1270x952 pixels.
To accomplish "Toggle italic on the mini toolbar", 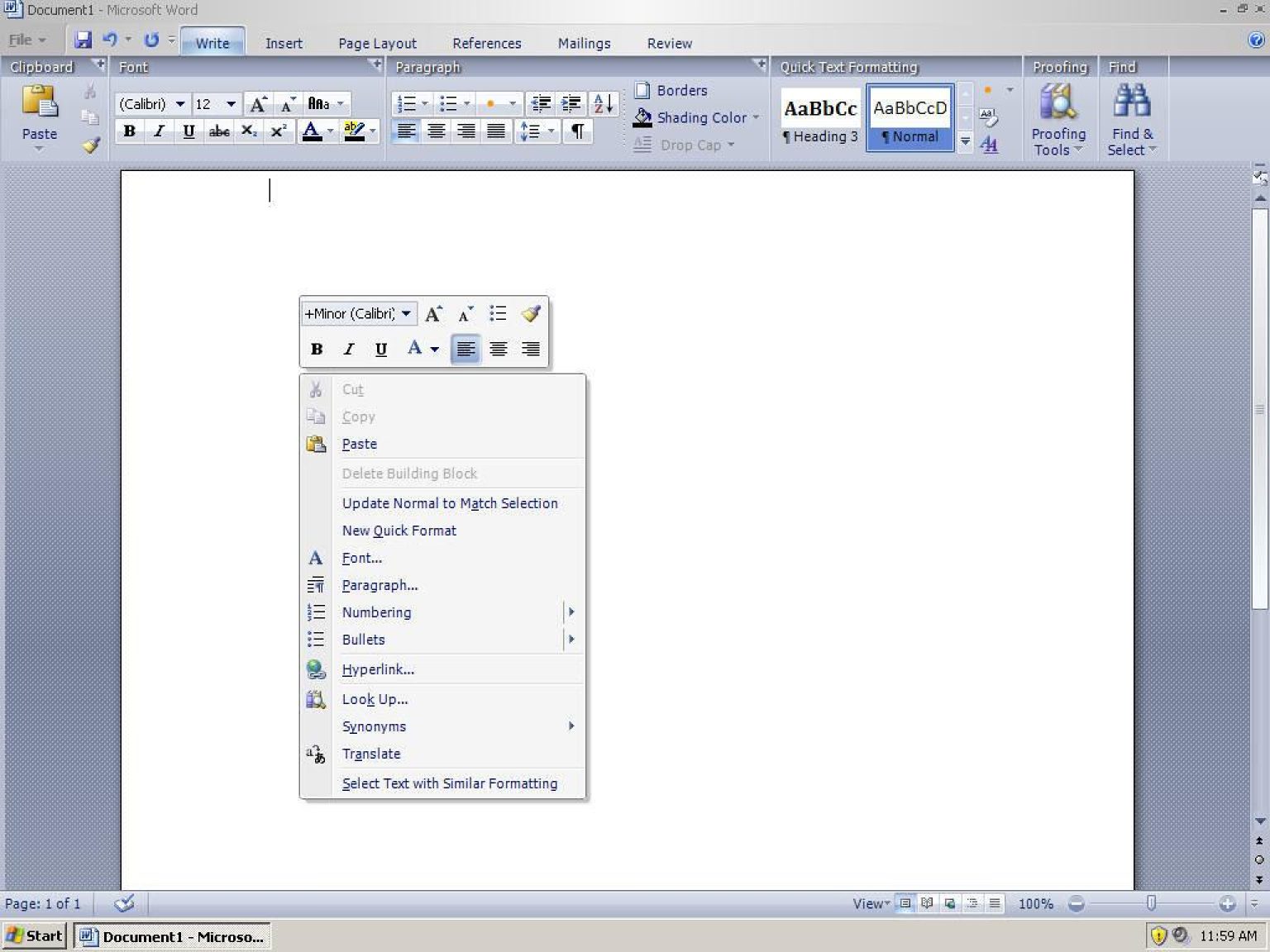I will point(348,349).
